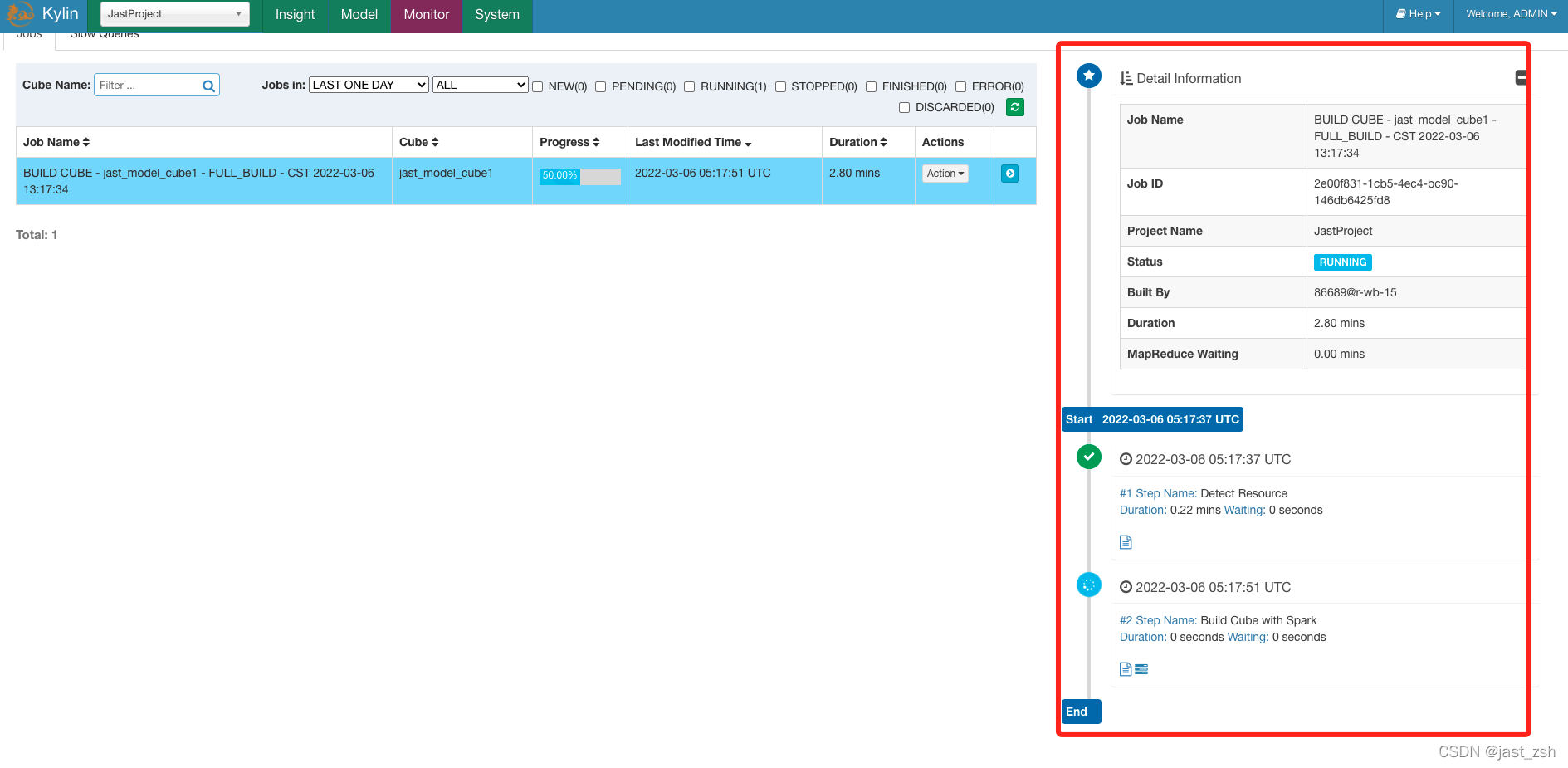Sort by Progress column arrows
This screenshot has width=1568, height=768.
coord(596,143)
